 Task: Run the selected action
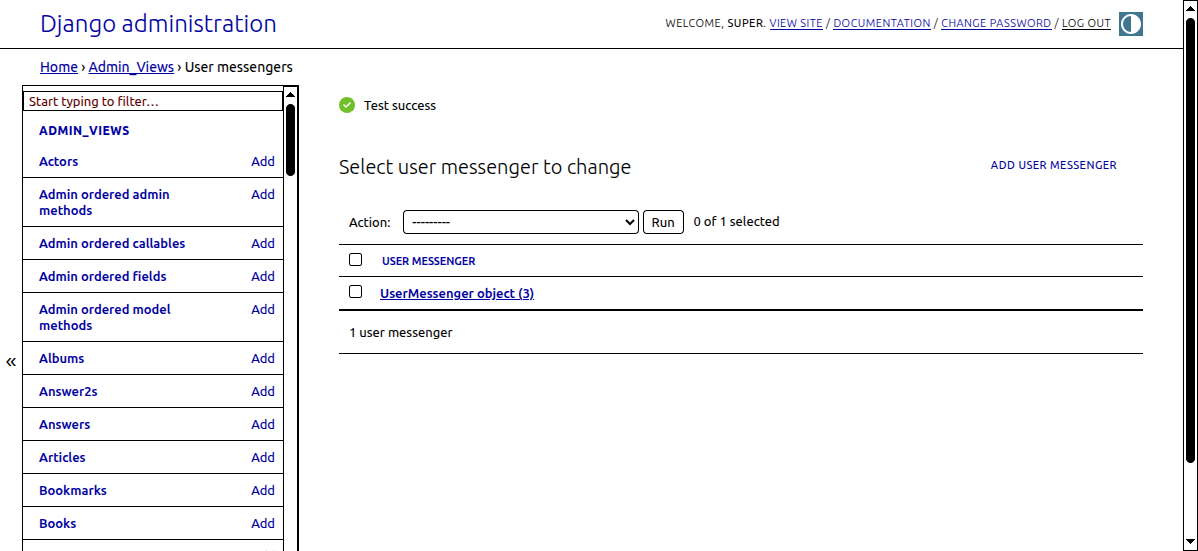point(663,222)
